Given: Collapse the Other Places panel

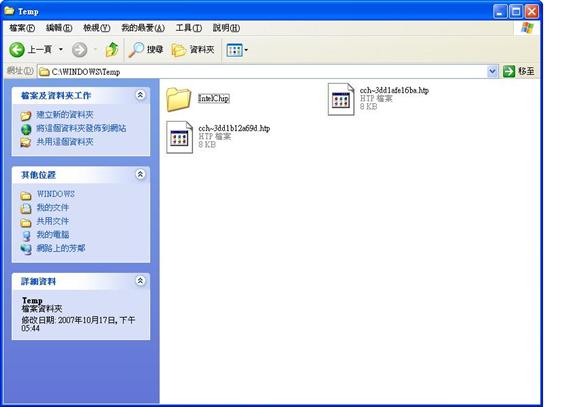Looking at the screenshot, I should (x=140, y=174).
